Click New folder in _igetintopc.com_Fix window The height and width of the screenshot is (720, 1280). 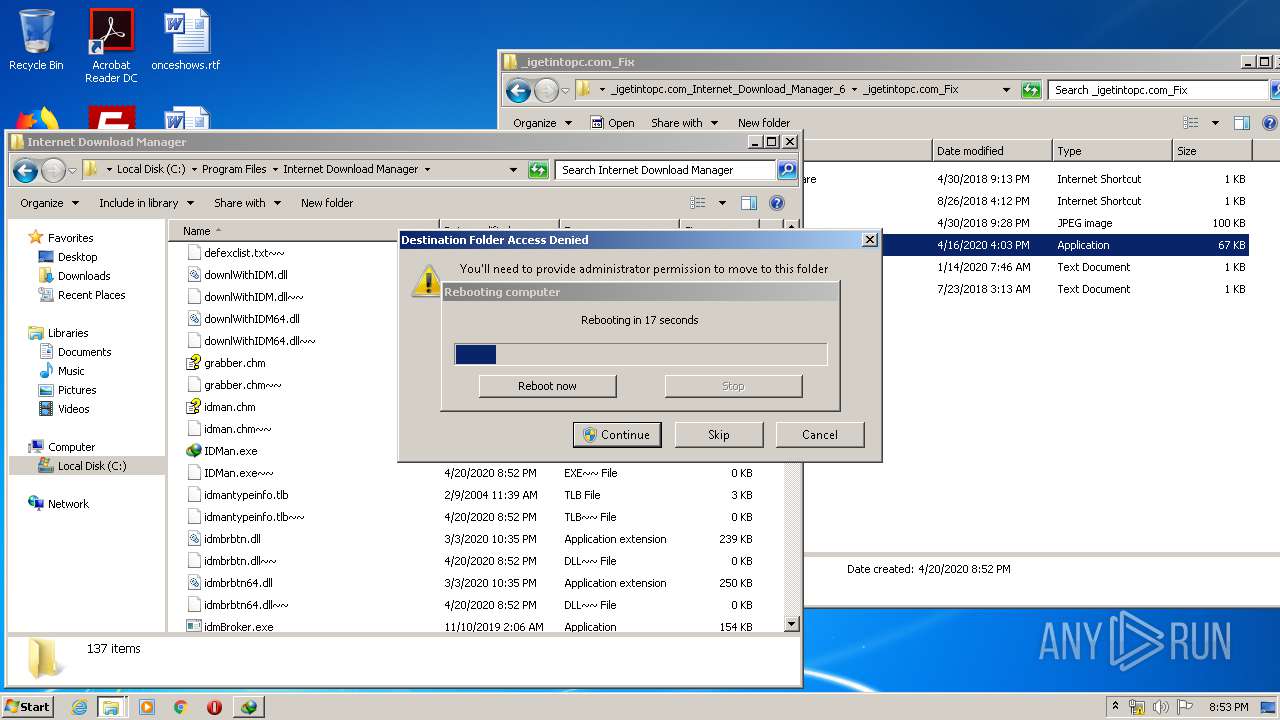[x=763, y=123]
